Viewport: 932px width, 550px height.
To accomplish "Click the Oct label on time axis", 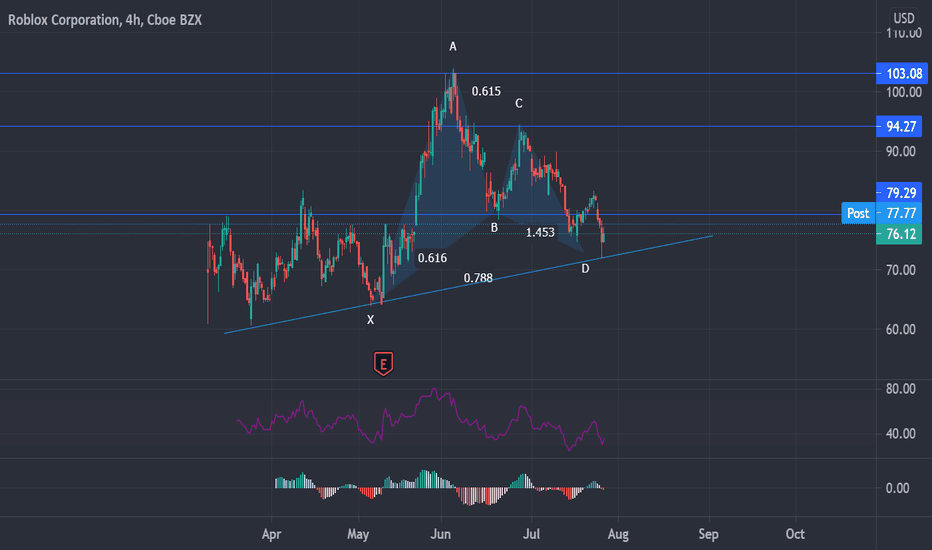I will pos(795,534).
